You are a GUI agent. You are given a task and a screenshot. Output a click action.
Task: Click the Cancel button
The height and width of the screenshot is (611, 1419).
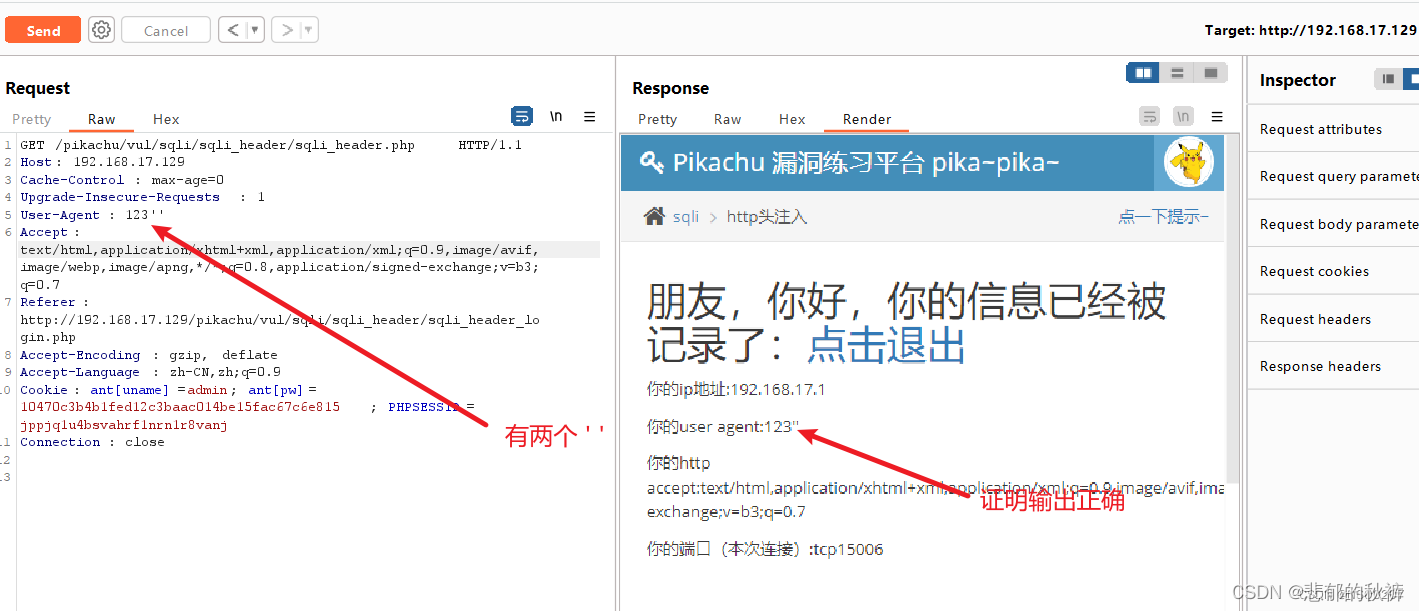click(165, 29)
